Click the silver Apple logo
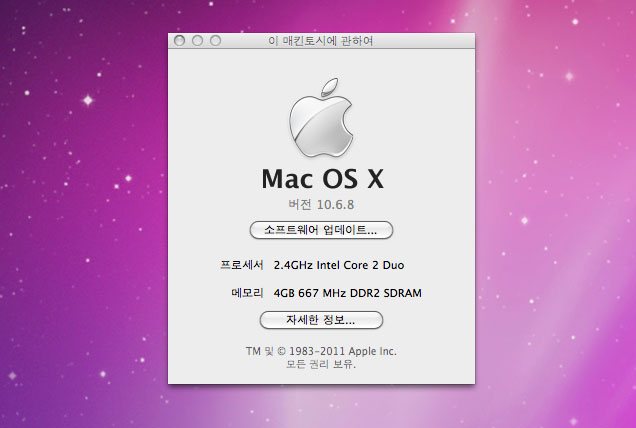Viewport: 636px width, 428px height. tap(321, 116)
